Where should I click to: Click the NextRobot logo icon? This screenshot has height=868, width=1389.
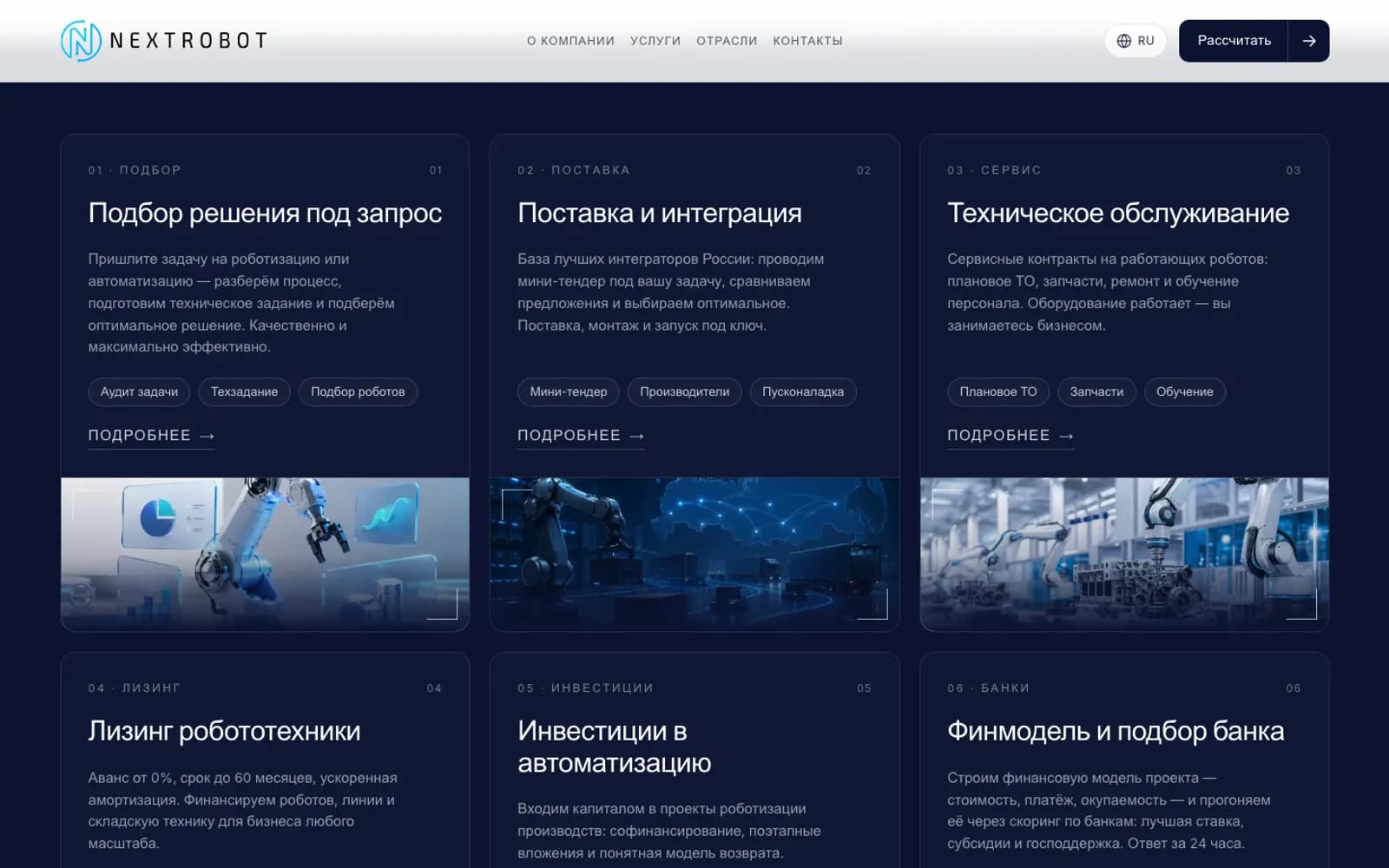[81, 41]
